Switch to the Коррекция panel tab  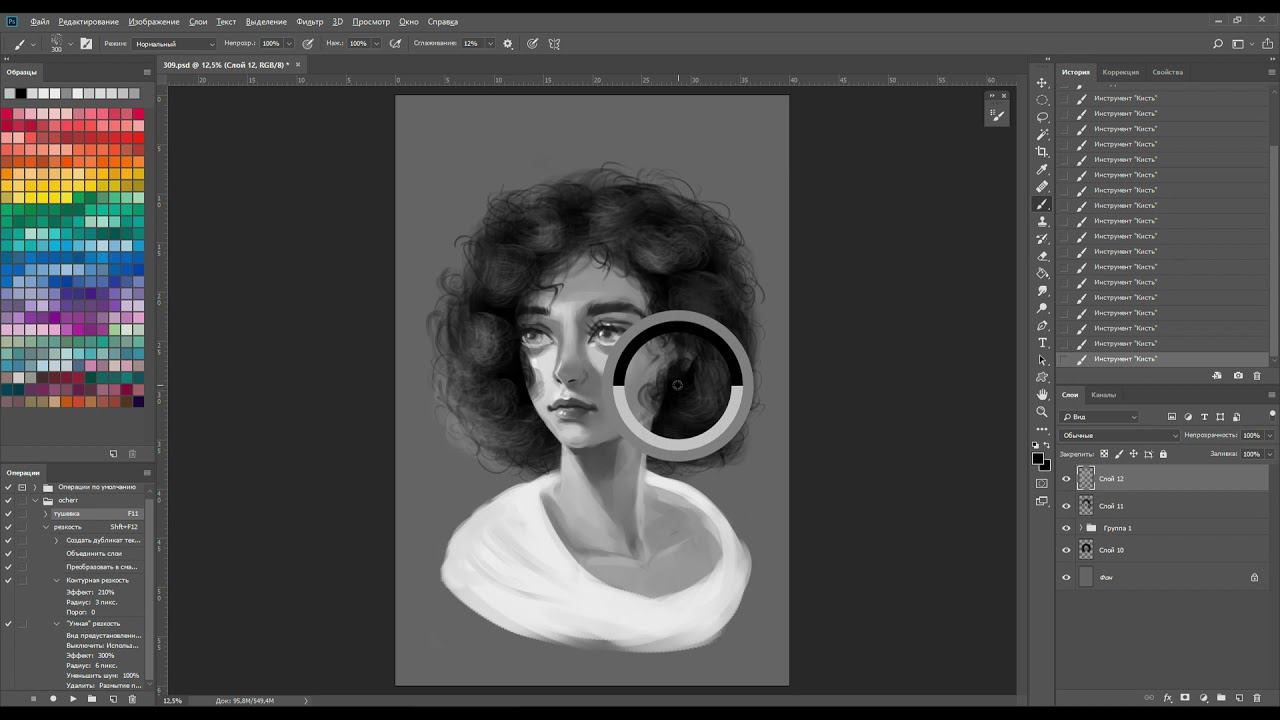[1120, 72]
